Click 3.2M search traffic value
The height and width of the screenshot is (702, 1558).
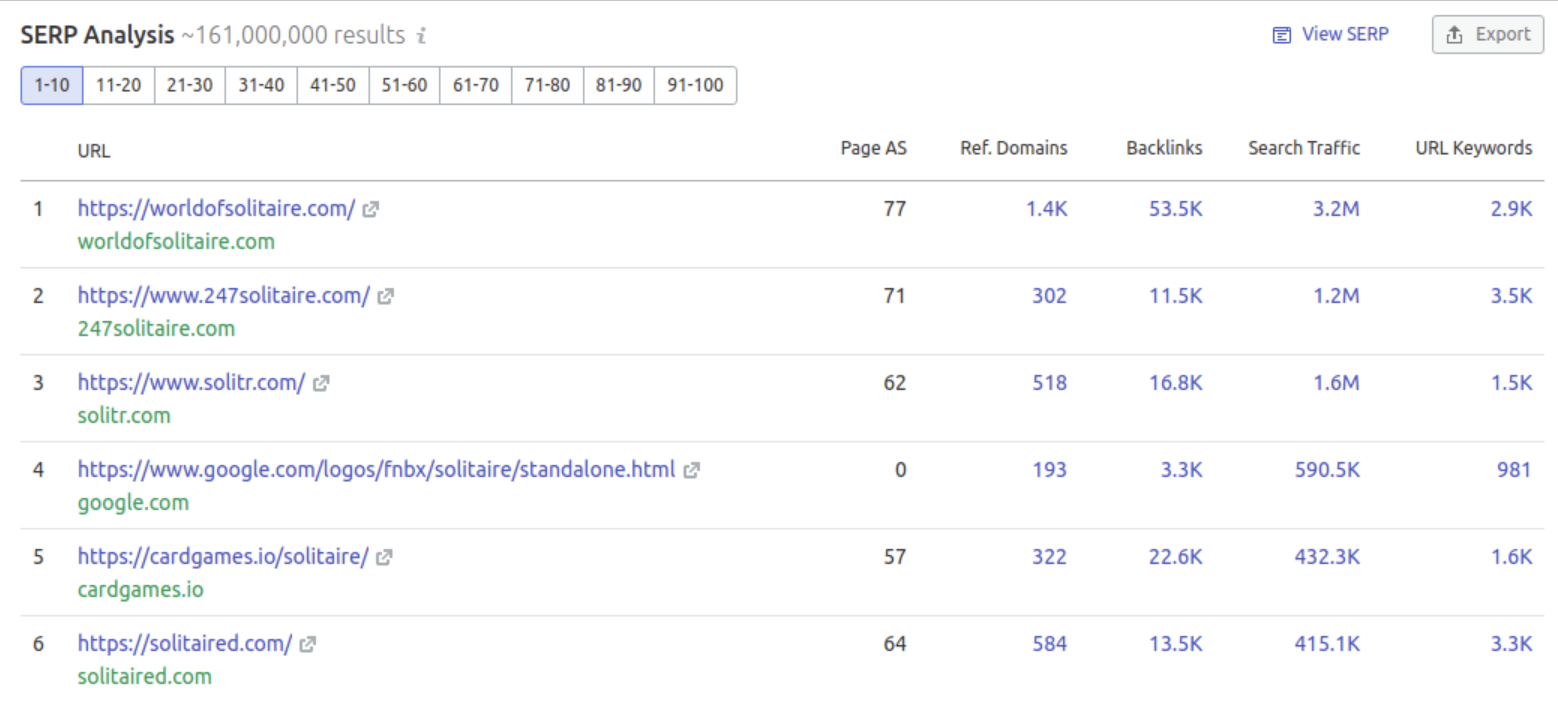(x=1336, y=209)
